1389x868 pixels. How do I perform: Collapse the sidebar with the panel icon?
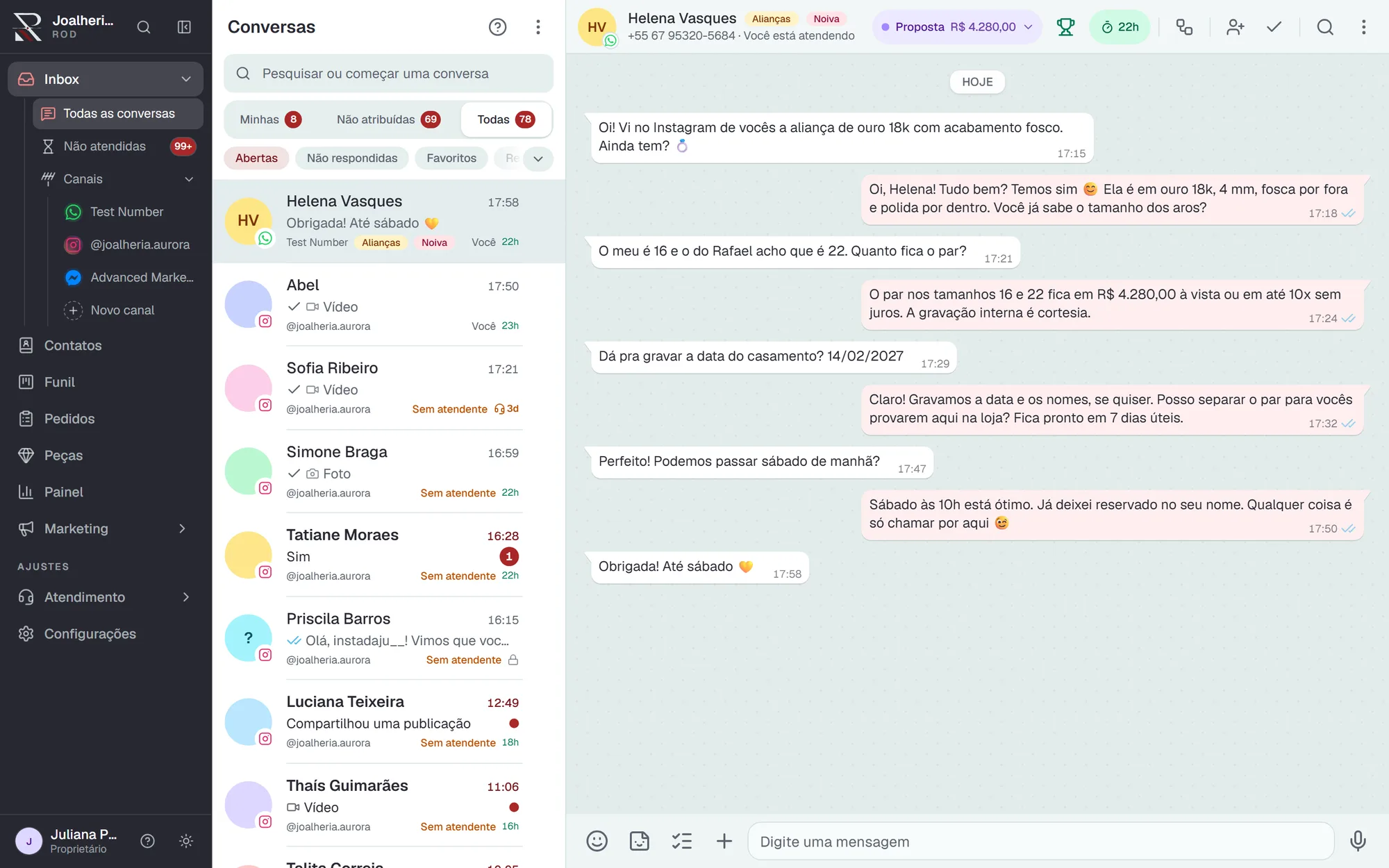coord(184,27)
